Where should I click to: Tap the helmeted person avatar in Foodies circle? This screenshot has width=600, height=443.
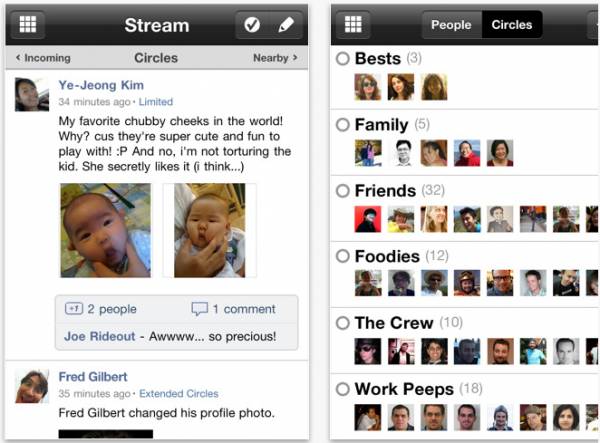467,283
